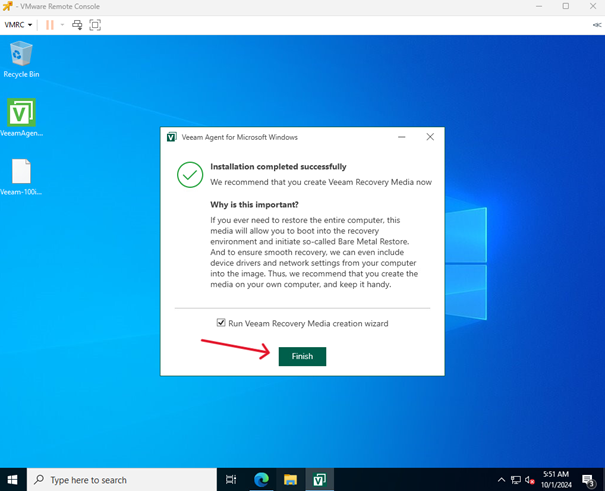The height and width of the screenshot is (491, 605).
Task: Click the pause virtual machine icon
Action: tap(49, 24)
